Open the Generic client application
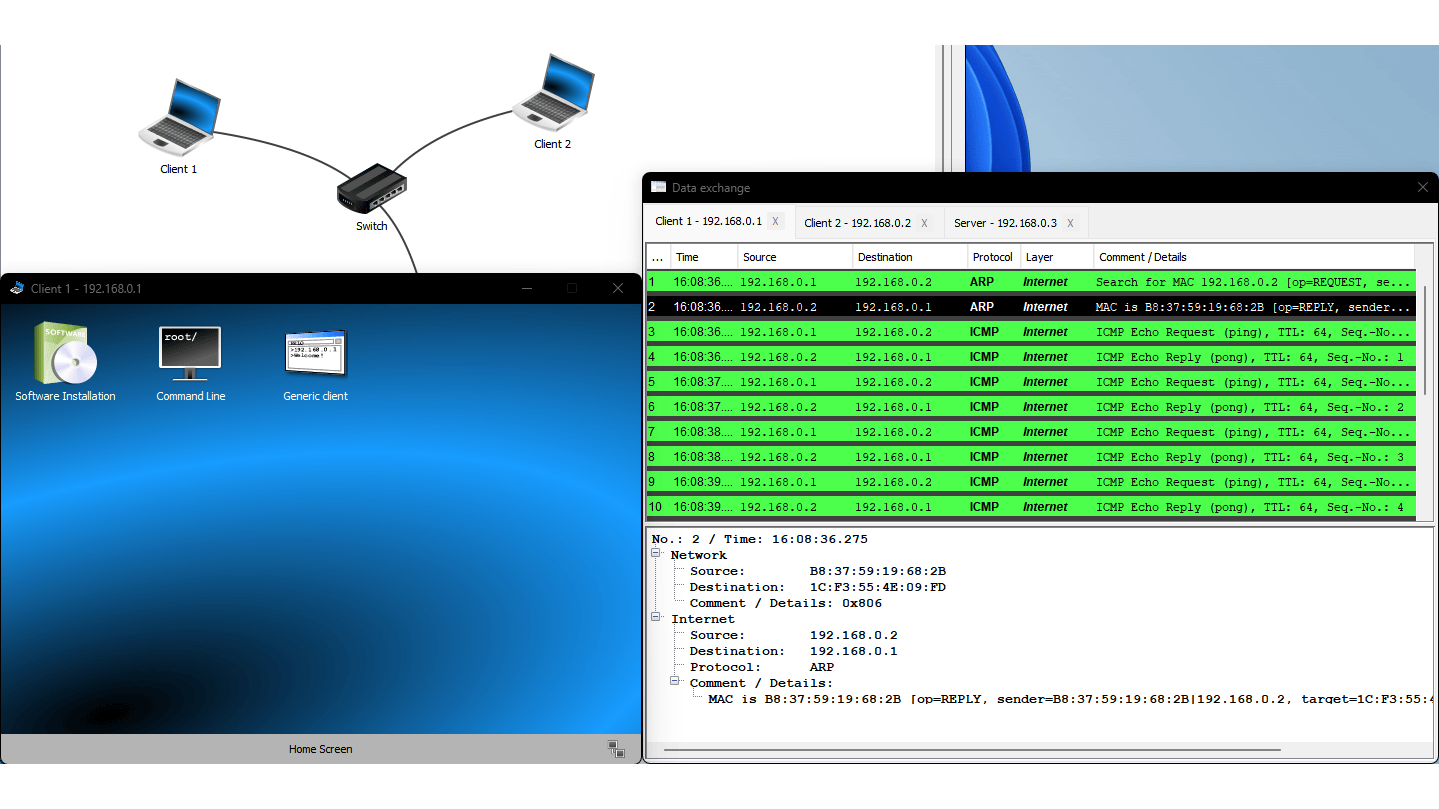1439x809 pixels. point(316,364)
